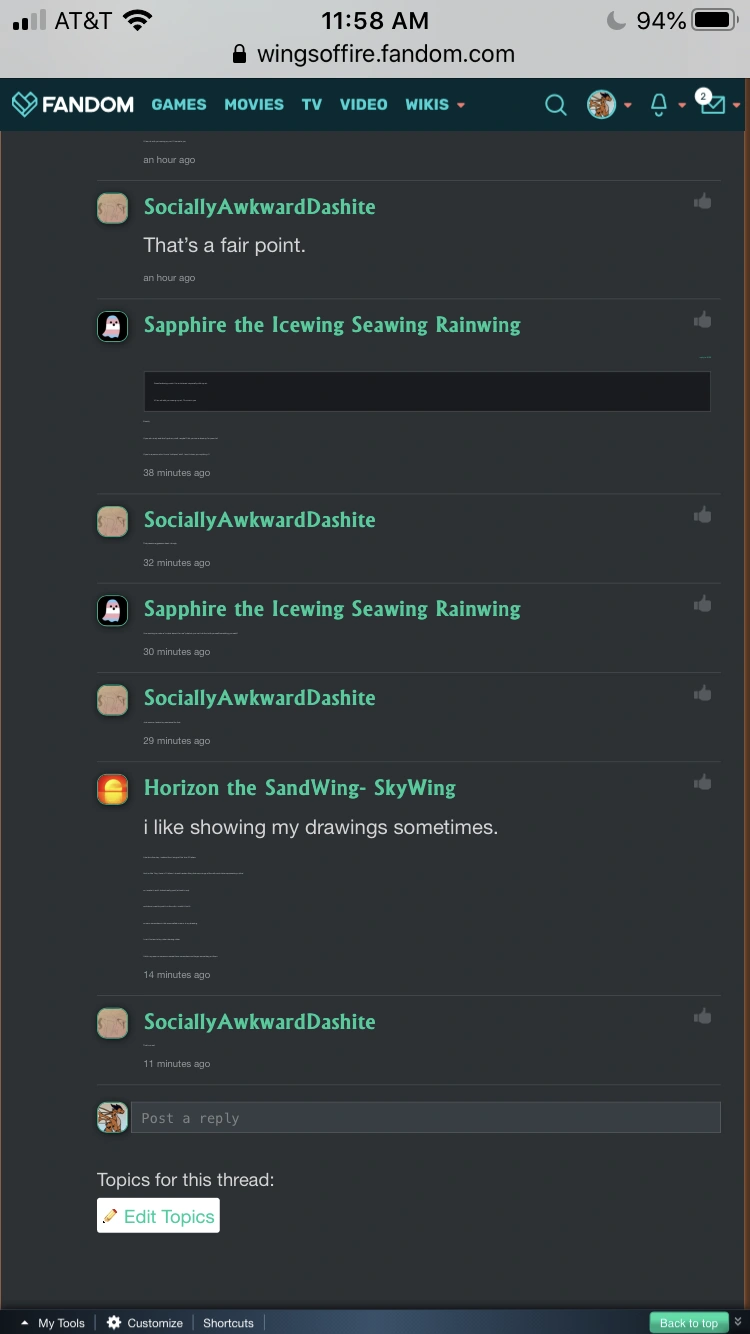Open the notifications bell icon
The width and height of the screenshot is (750, 1334).
(659, 104)
